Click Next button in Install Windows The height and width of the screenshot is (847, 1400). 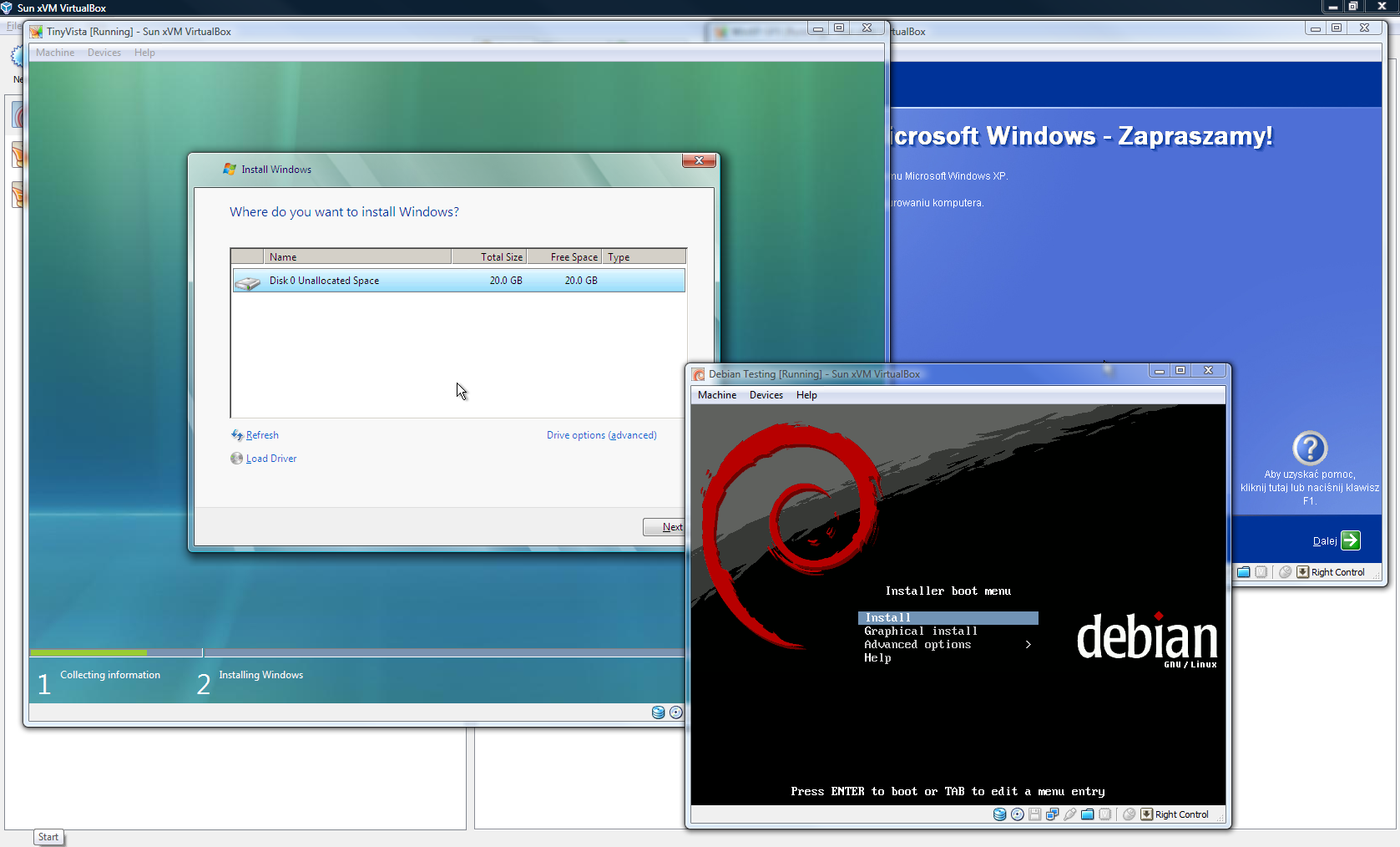tap(665, 527)
